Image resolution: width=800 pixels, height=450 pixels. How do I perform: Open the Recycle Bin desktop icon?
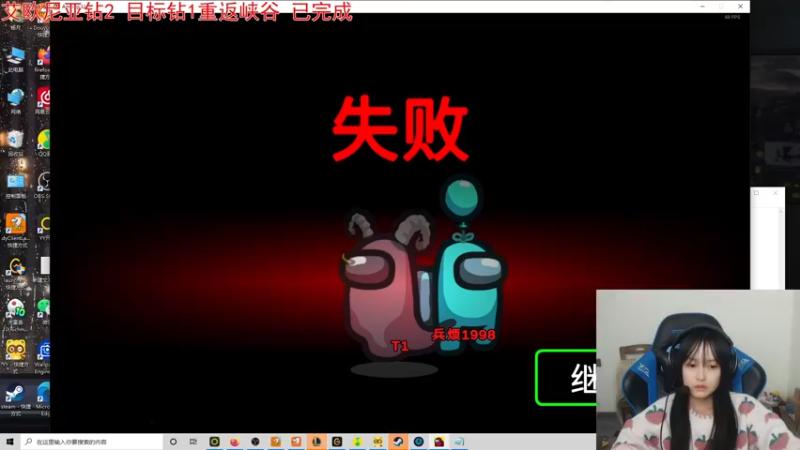coord(15,143)
